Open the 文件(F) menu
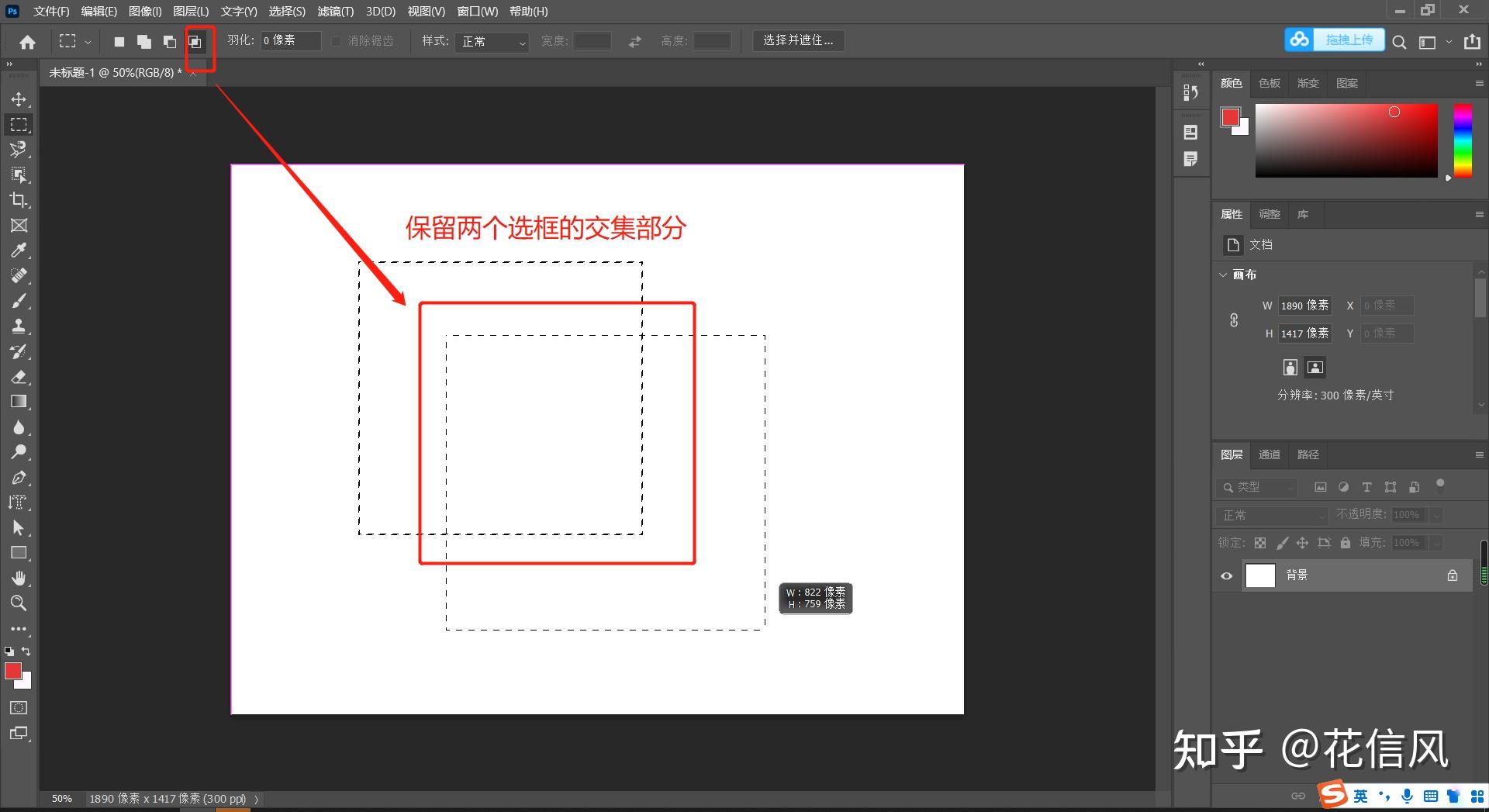Viewport: 1489px width, 812px height. 51,11
